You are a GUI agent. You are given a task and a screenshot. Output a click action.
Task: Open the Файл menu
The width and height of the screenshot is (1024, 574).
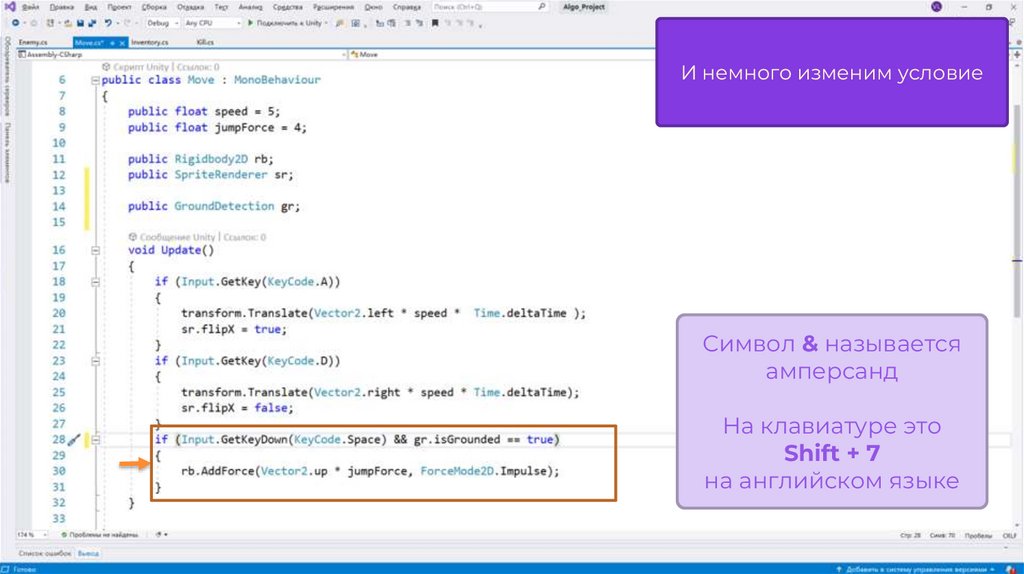click(30, 7)
